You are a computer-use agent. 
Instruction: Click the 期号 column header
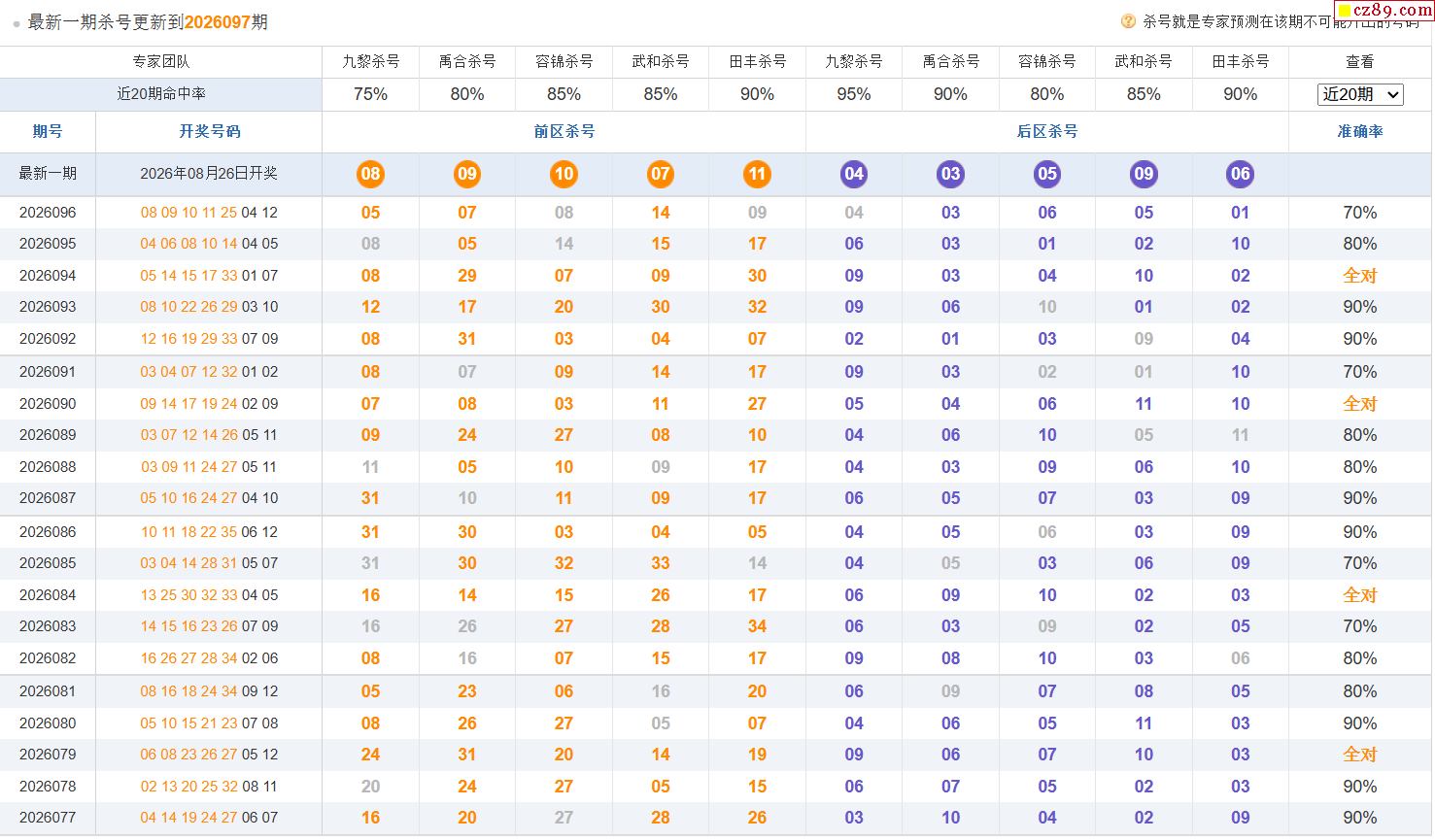point(48,131)
